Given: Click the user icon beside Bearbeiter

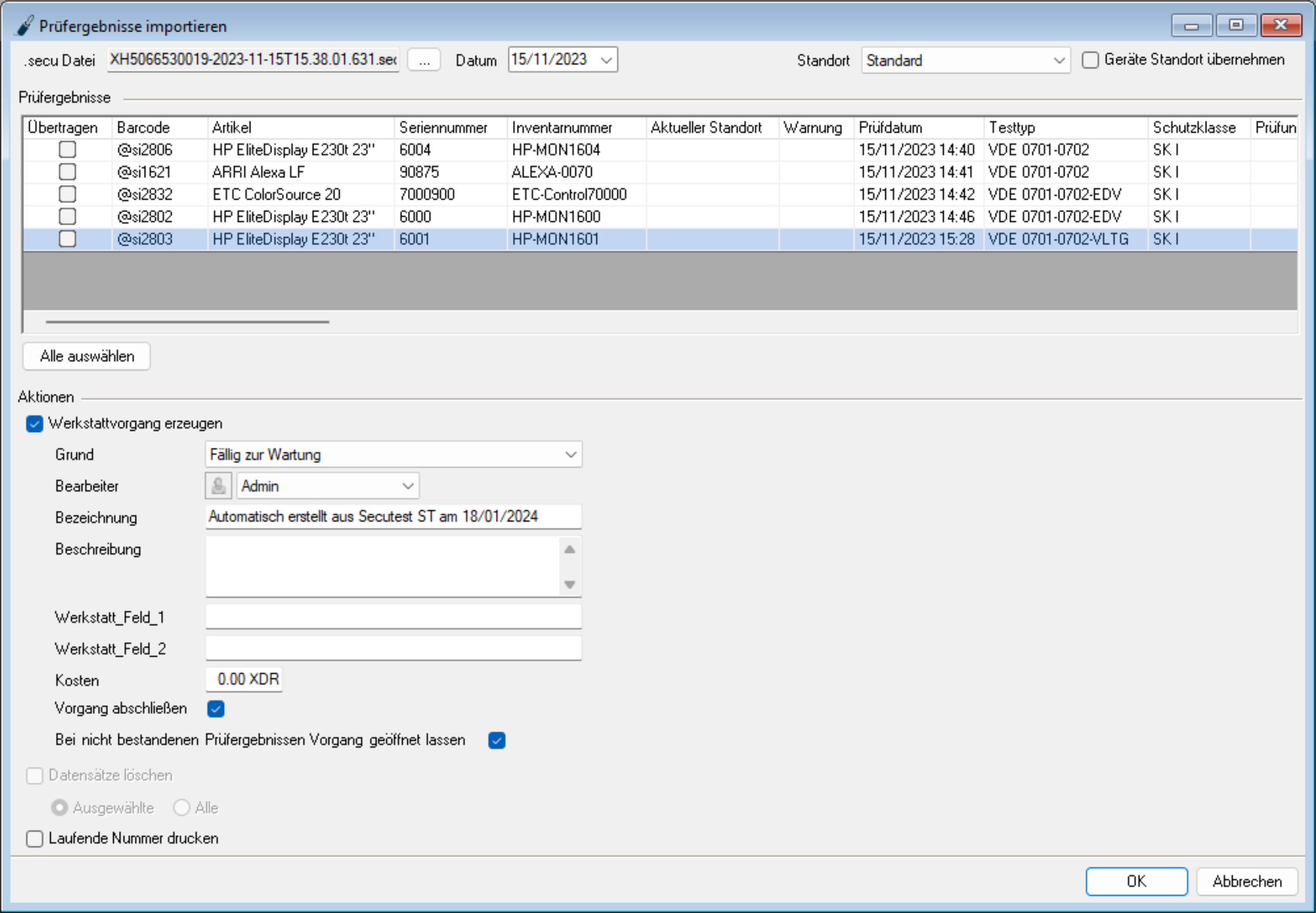Looking at the screenshot, I should [x=218, y=486].
